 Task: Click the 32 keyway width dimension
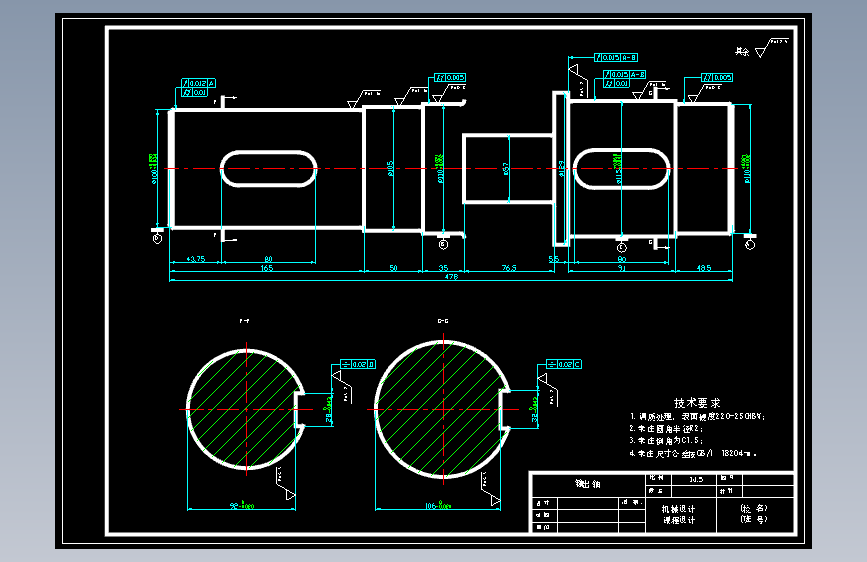tap(534, 410)
